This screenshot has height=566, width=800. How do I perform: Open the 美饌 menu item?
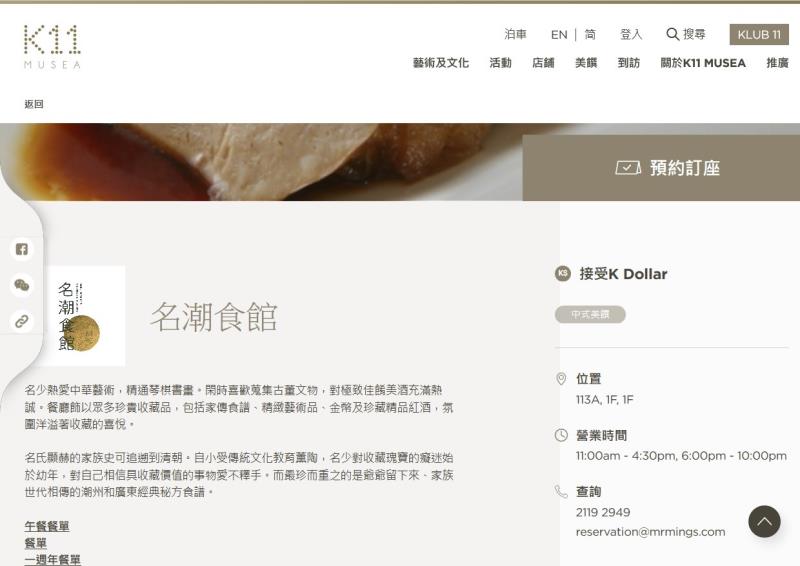pos(586,63)
